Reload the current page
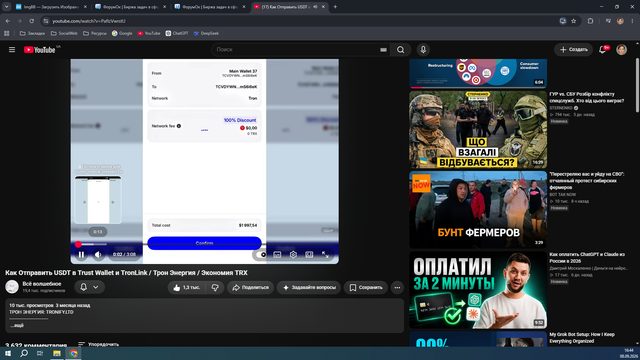Image resolution: width=640 pixels, height=360 pixels. coord(31,21)
